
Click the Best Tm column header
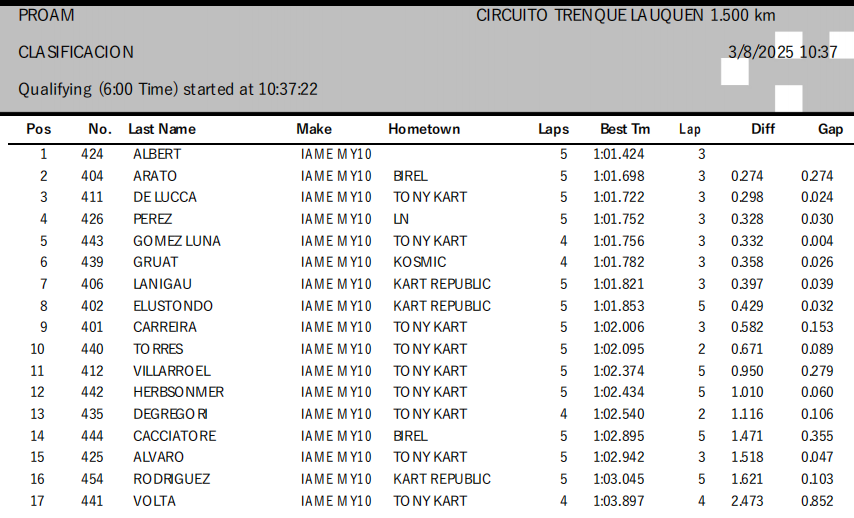(625, 129)
